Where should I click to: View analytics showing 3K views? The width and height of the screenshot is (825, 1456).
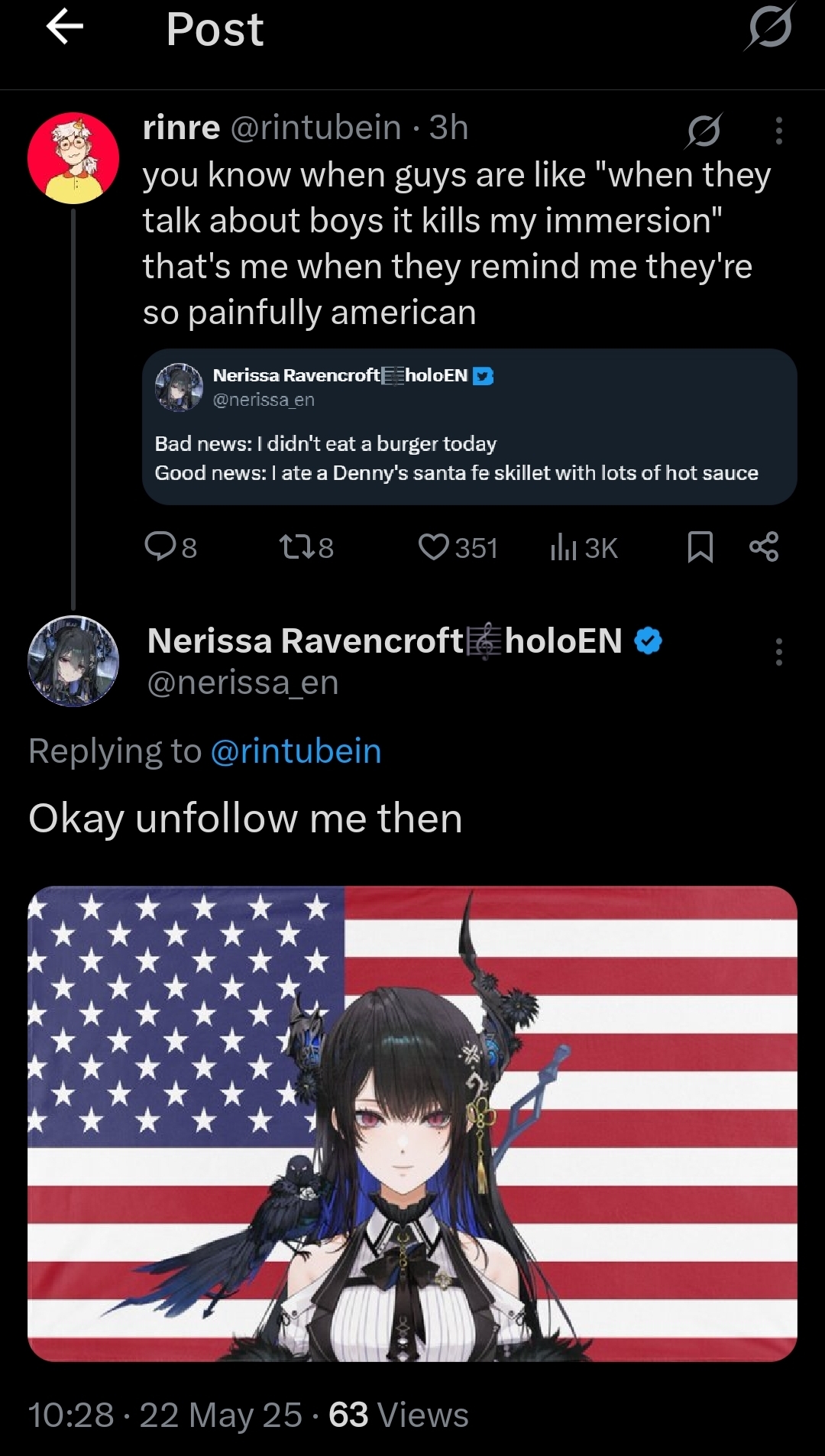pyautogui.click(x=584, y=547)
